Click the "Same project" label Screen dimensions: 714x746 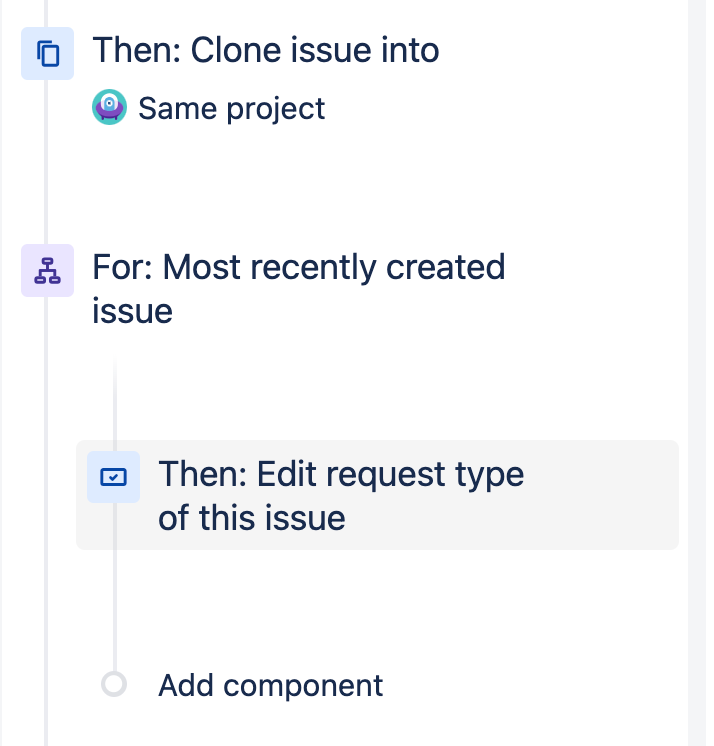click(x=231, y=108)
